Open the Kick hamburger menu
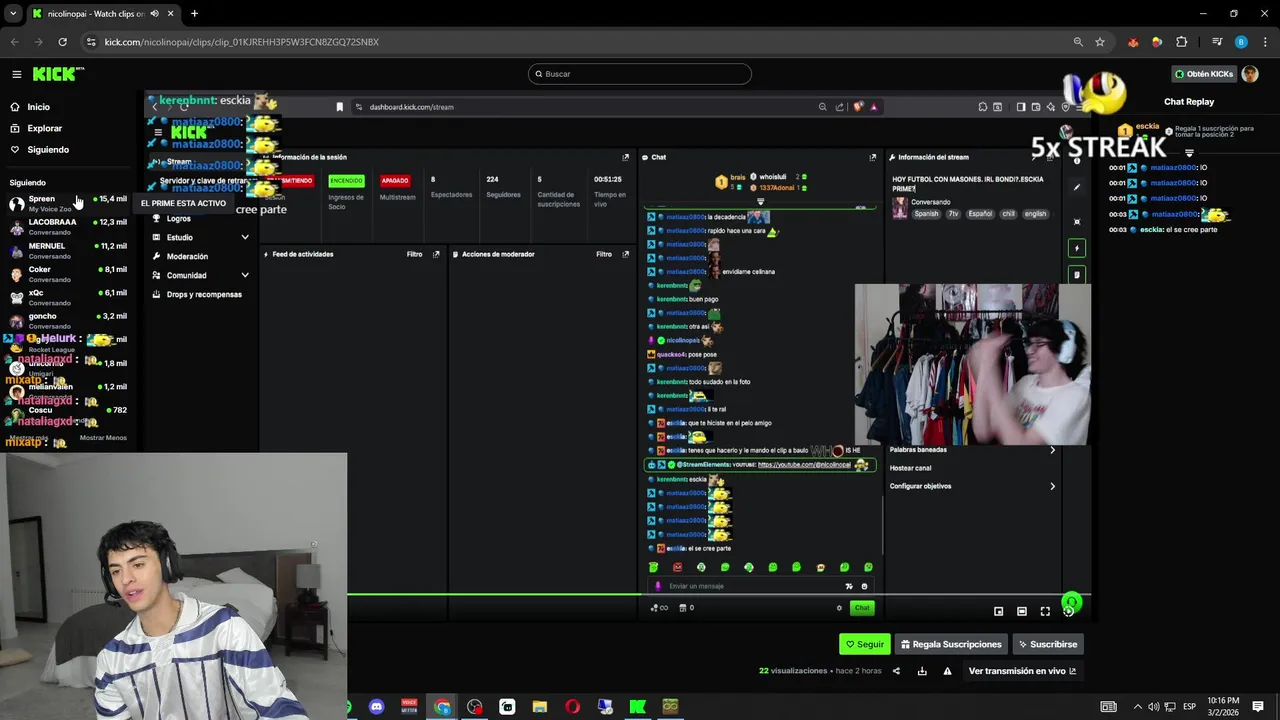This screenshot has width=1280, height=720. tap(17, 74)
